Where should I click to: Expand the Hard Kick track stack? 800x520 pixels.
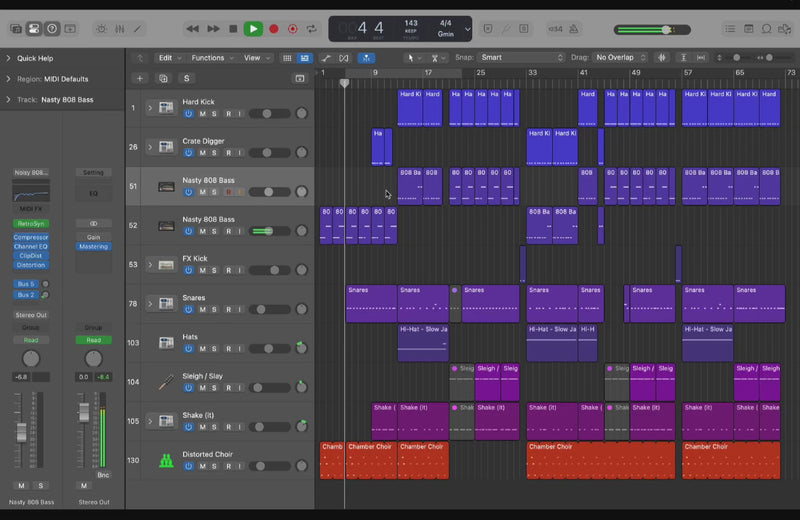coord(150,107)
